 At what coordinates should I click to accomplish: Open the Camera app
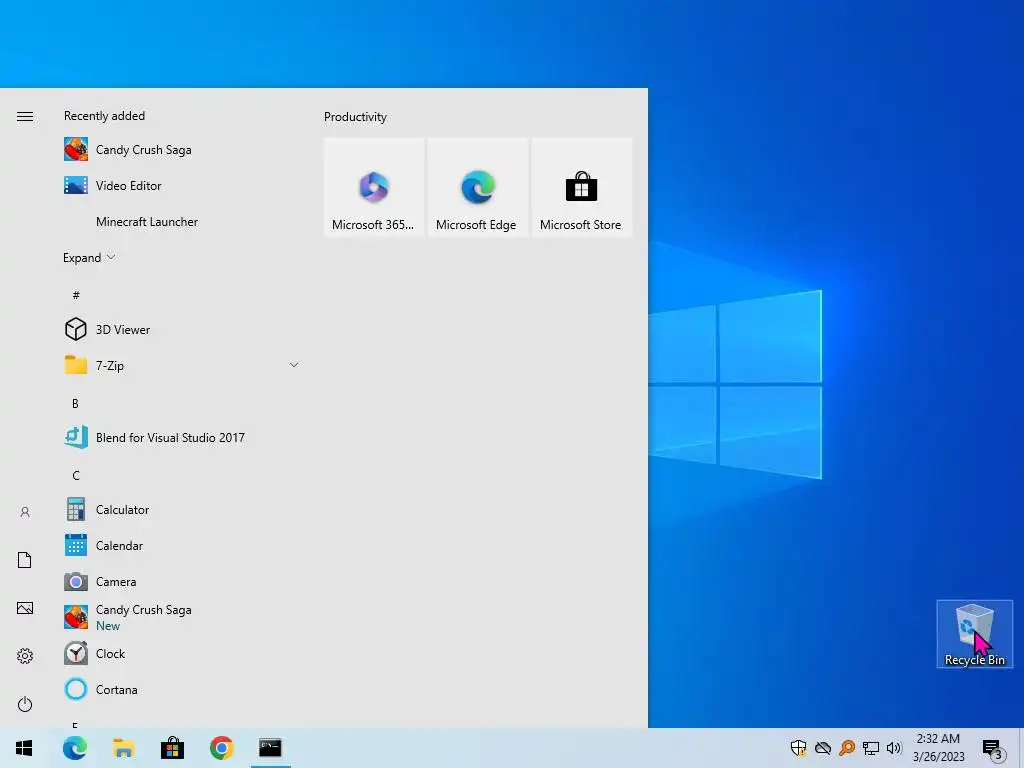(x=182, y=581)
